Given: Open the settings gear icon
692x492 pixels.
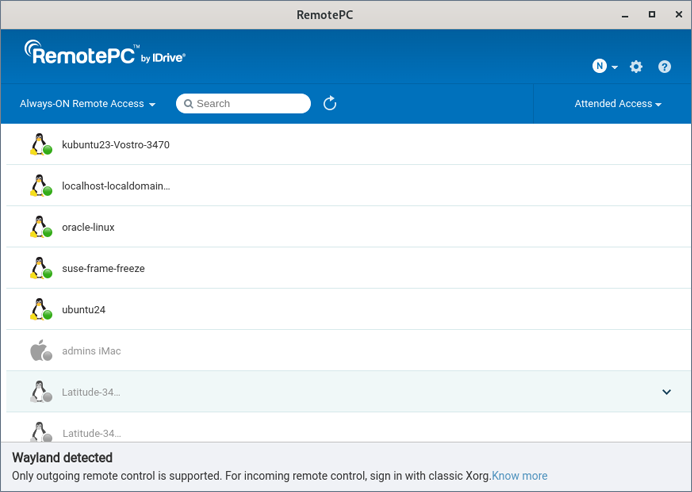Looking at the screenshot, I should 636,67.
